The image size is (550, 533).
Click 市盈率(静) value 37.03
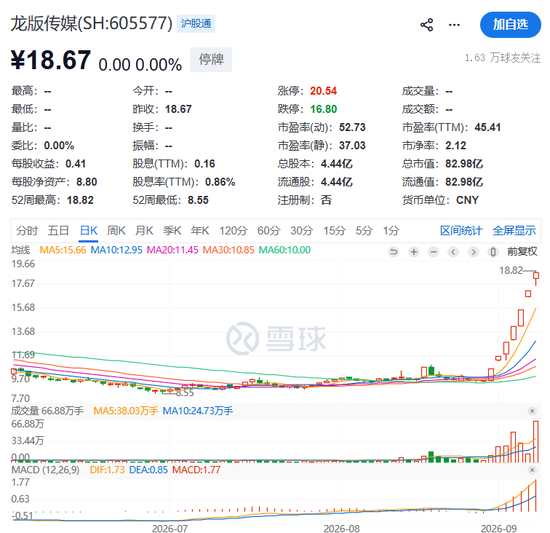[x=352, y=146]
